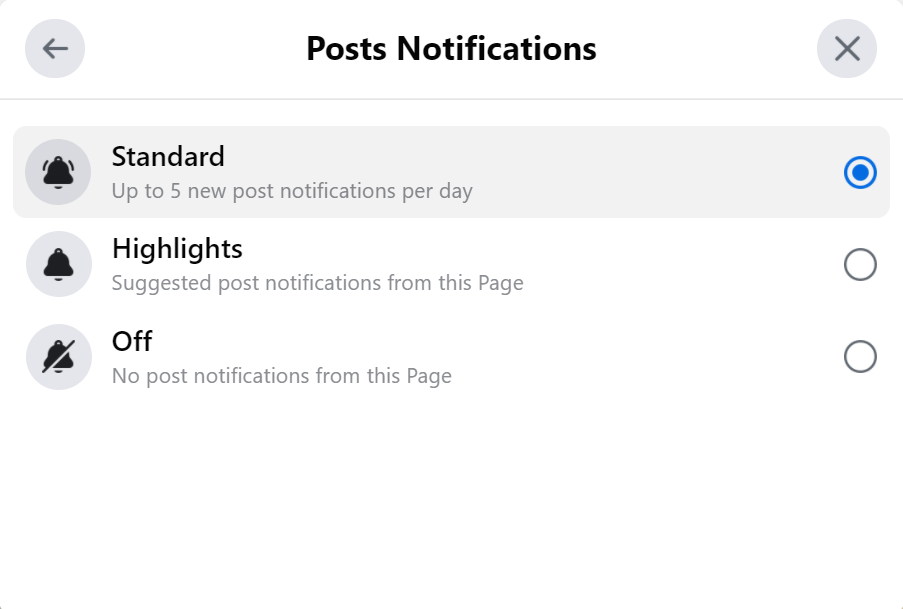Click the Posts Notifications title
The width and height of the screenshot is (903, 609).
click(x=451, y=49)
